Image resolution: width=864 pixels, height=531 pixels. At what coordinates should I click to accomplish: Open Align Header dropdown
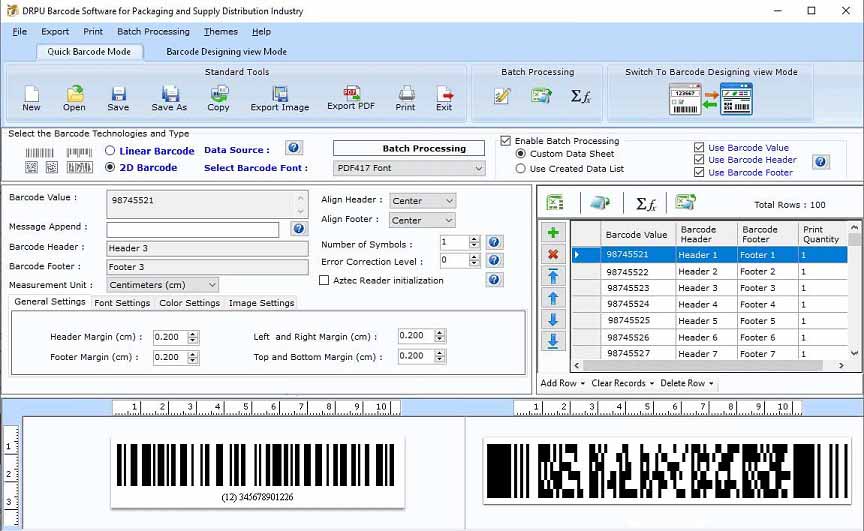point(423,201)
